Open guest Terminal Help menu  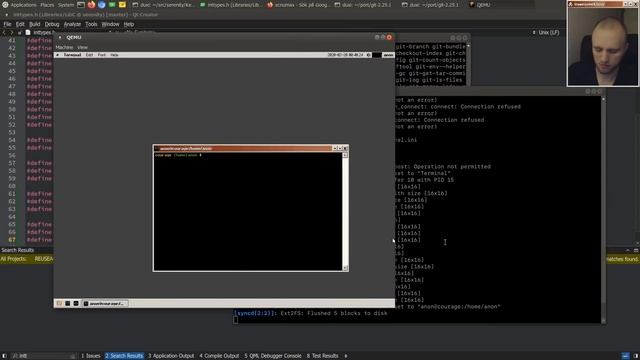[114, 55]
